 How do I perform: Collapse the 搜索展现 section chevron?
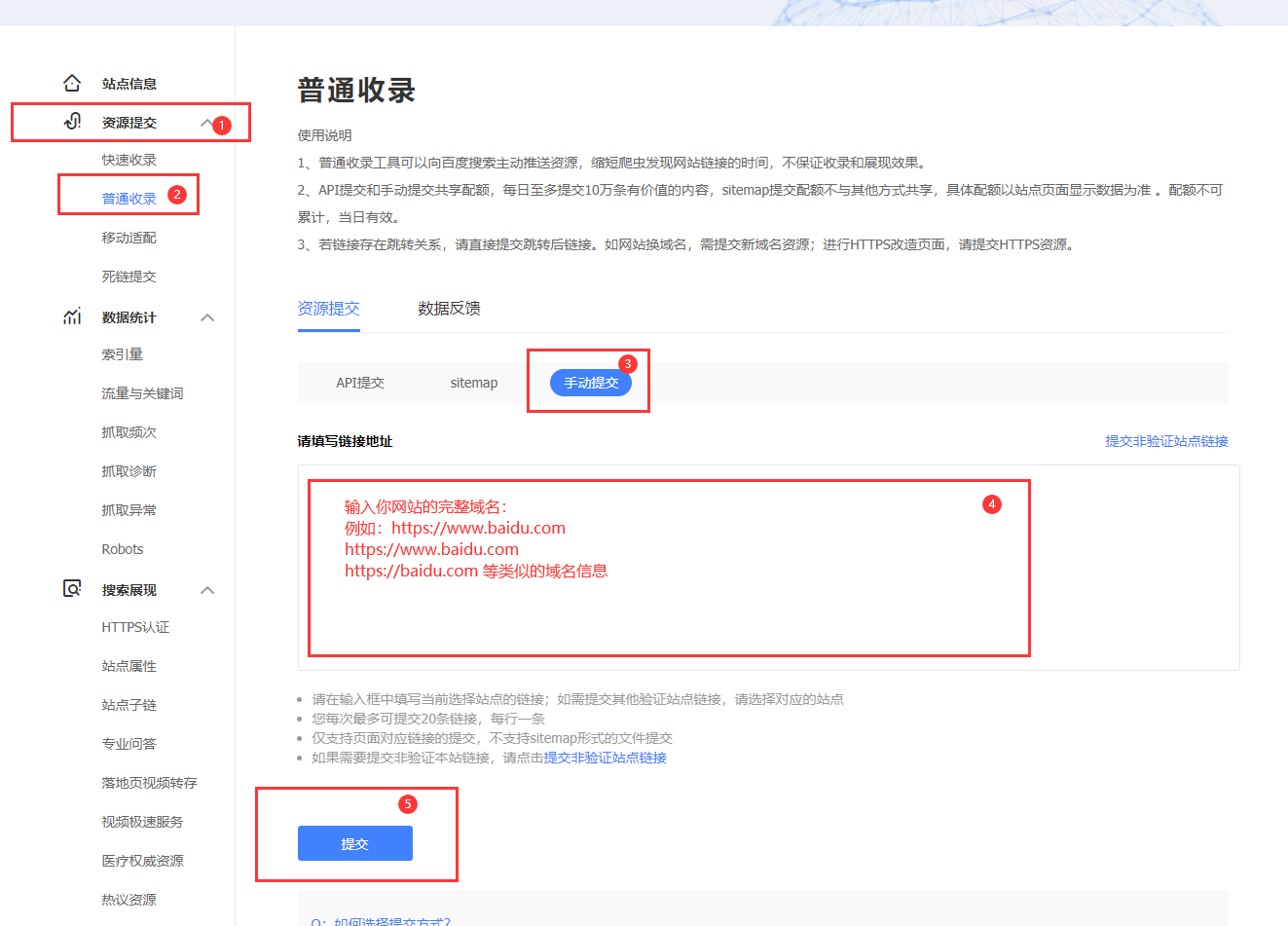207,590
